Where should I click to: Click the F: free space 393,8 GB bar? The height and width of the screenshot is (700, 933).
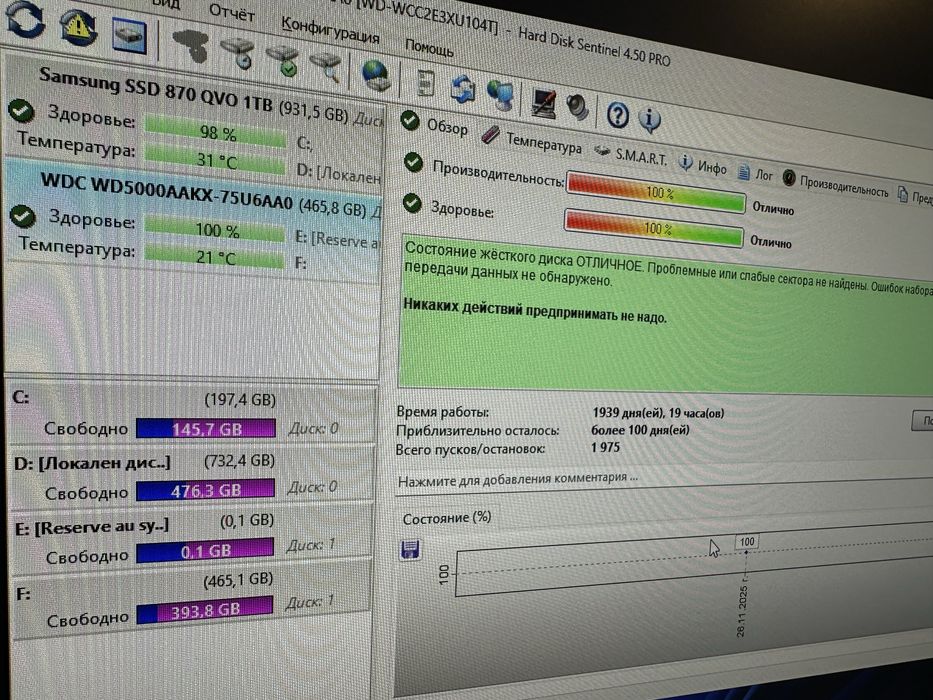point(204,610)
